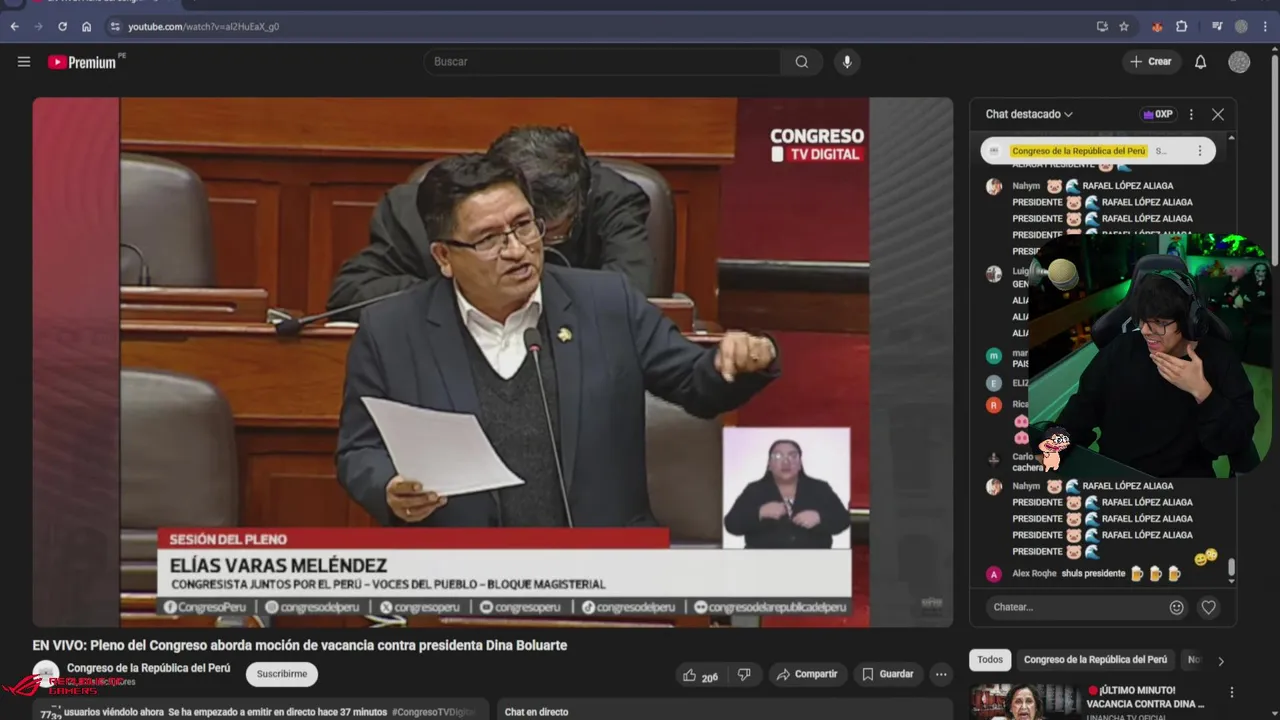Open more actions menu below the video
The image size is (1280, 720).
(941, 675)
